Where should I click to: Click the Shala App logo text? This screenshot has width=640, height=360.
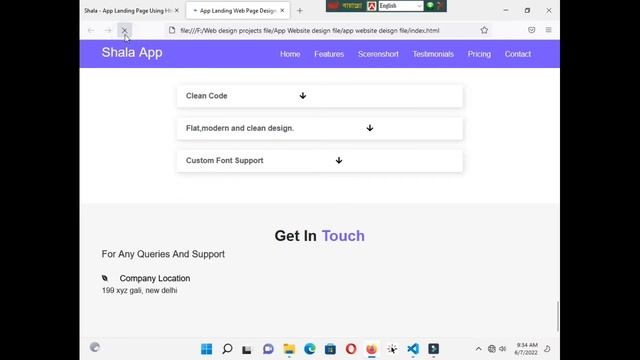(x=132, y=53)
